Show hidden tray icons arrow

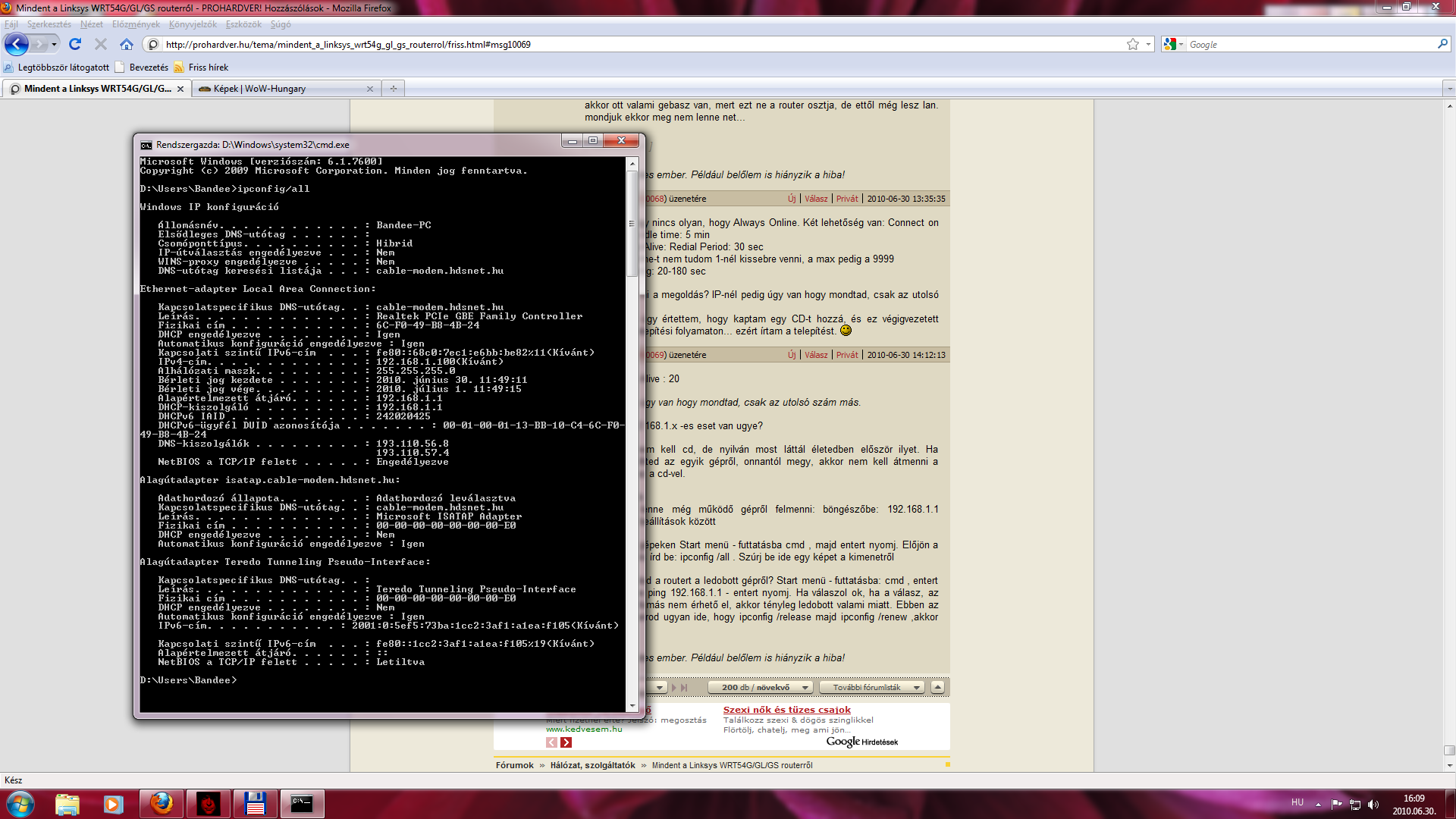click(x=1318, y=804)
